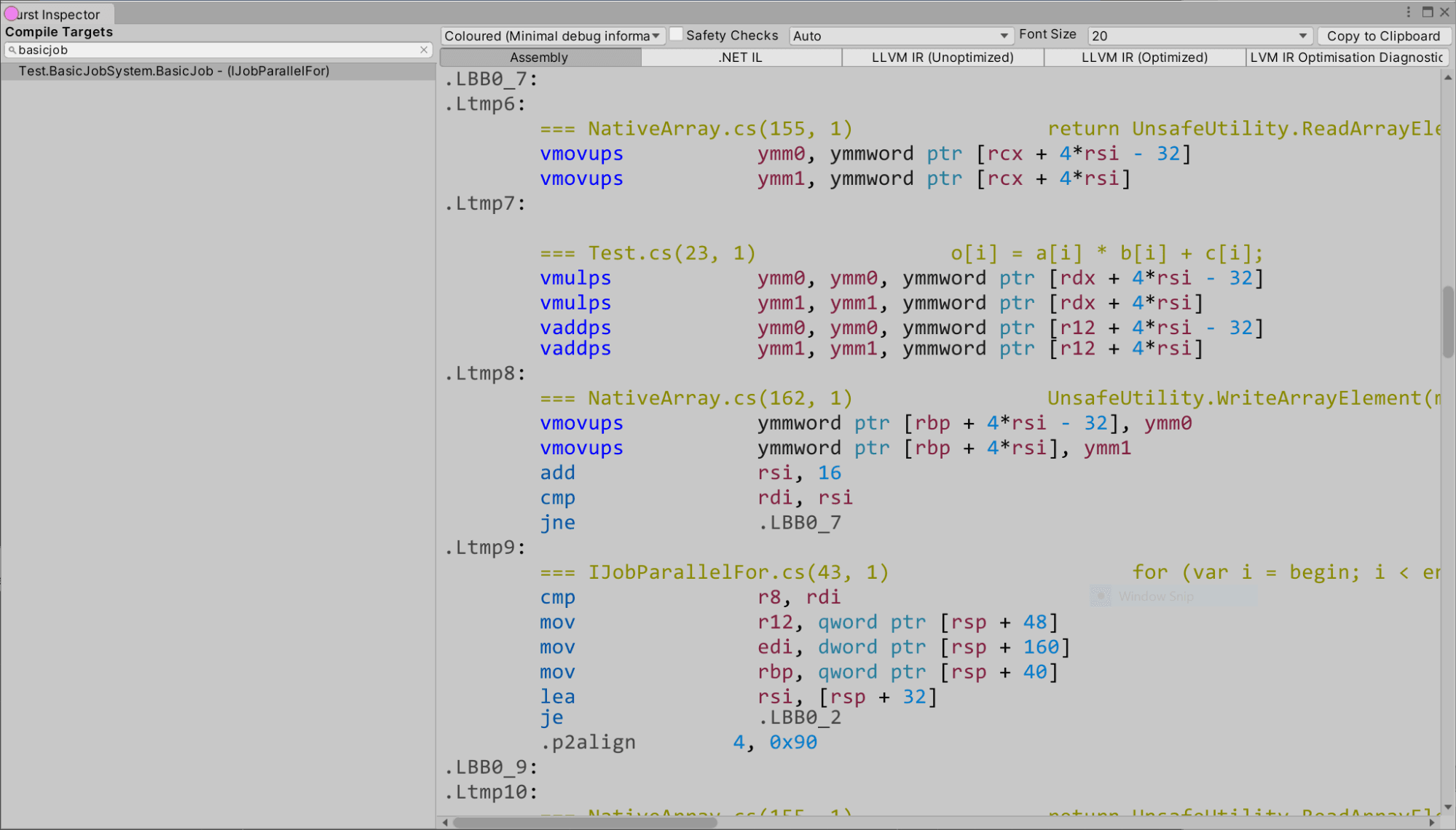Open the Font Size dropdown
Screen dimensions: 1456x830
[x=1200, y=36]
